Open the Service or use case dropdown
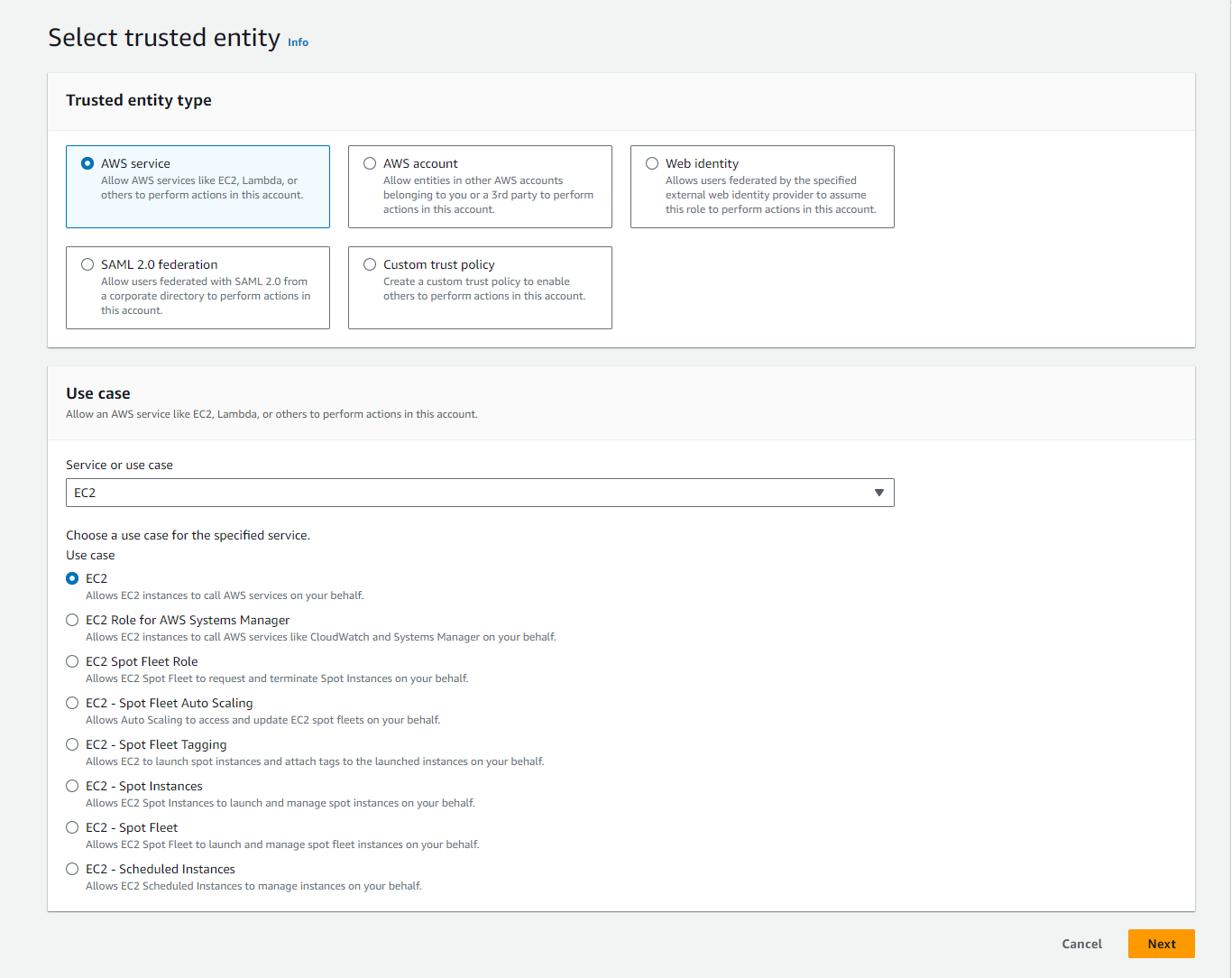This screenshot has height=978, width=1232. (480, 493)
